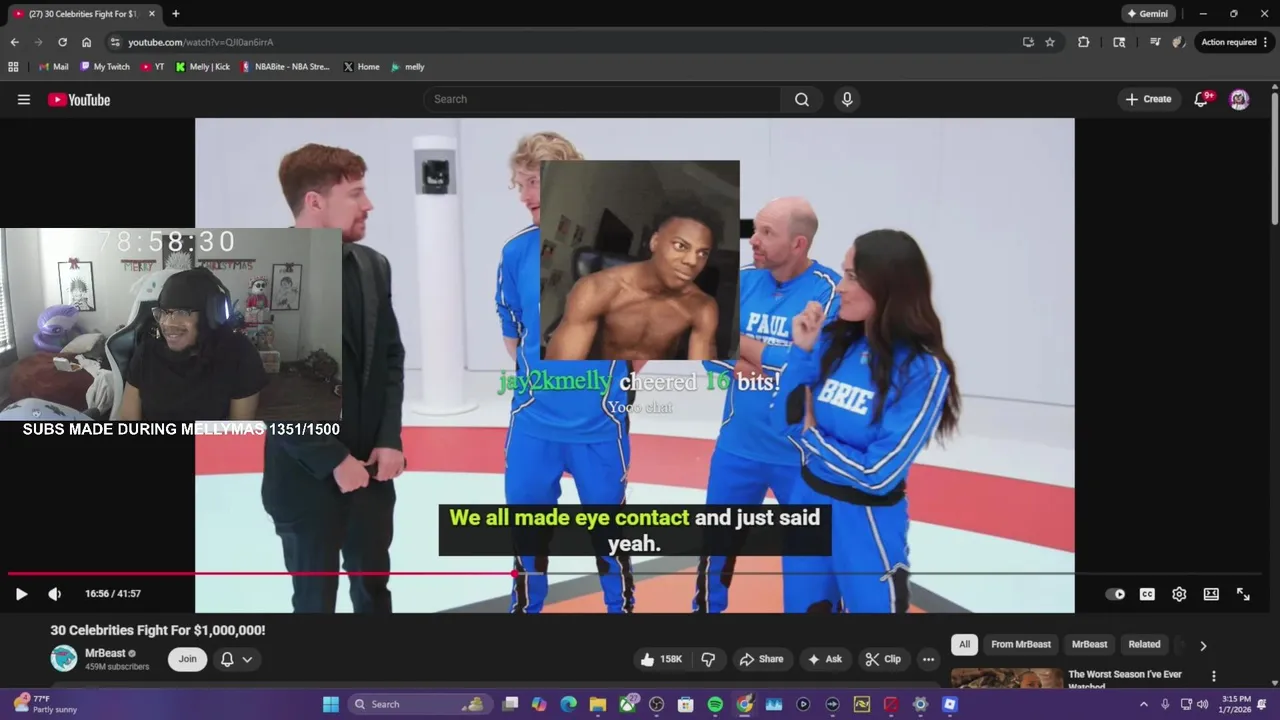Turn on closed captions
1280x720 pixels.
tap(1147, 594)
